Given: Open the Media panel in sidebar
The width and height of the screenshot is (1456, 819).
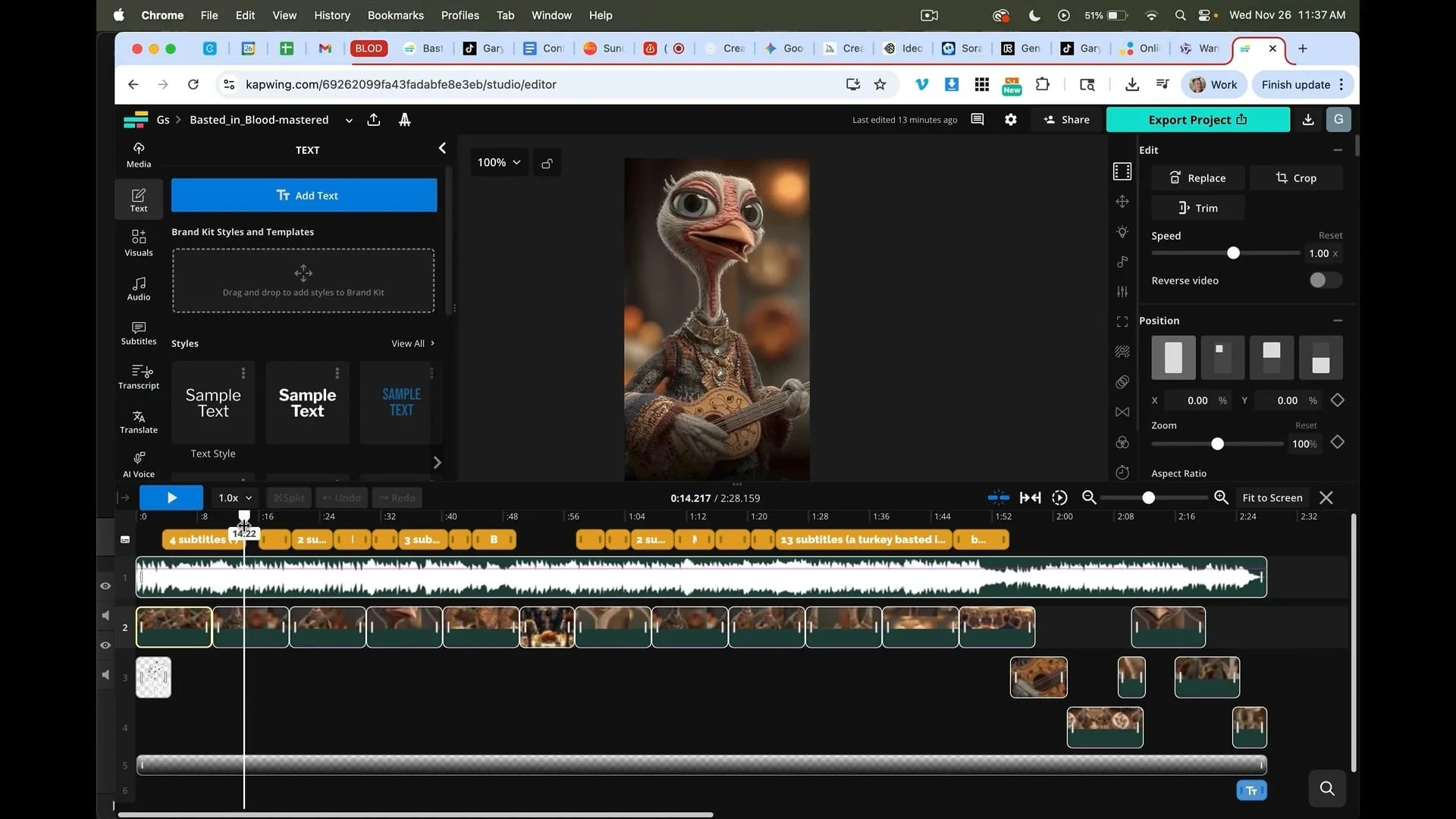Looking at the screenshot, I should (138, 155).
